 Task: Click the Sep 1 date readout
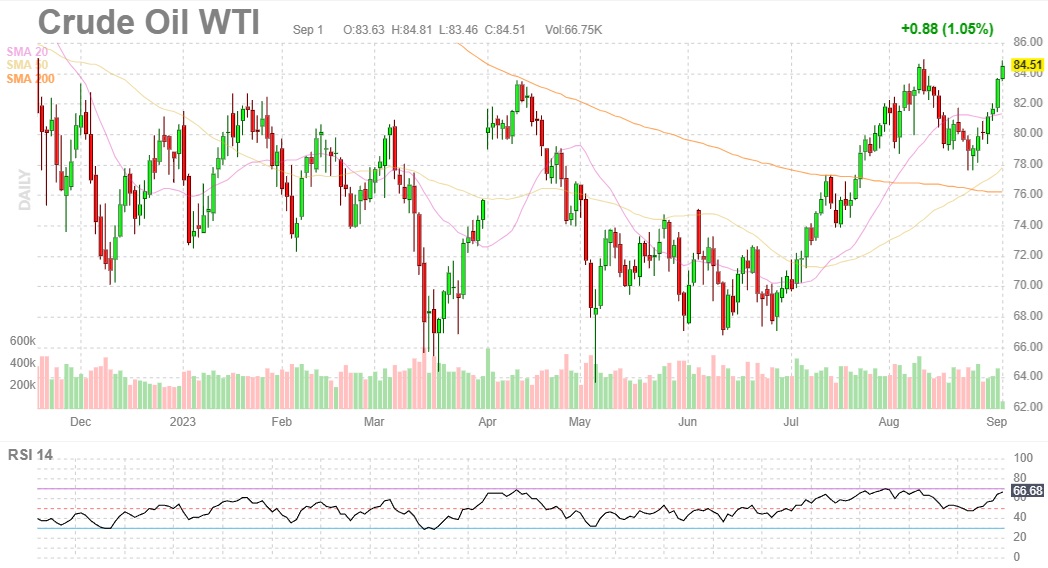point(307,30)
